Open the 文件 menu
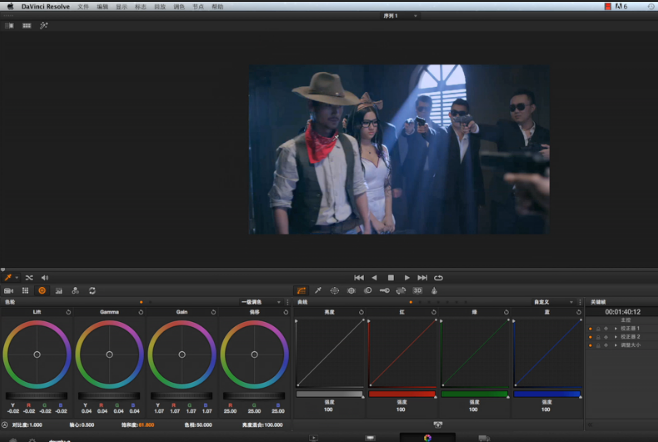Viewport: 658px width, 442px height. (x=83, y=7)
